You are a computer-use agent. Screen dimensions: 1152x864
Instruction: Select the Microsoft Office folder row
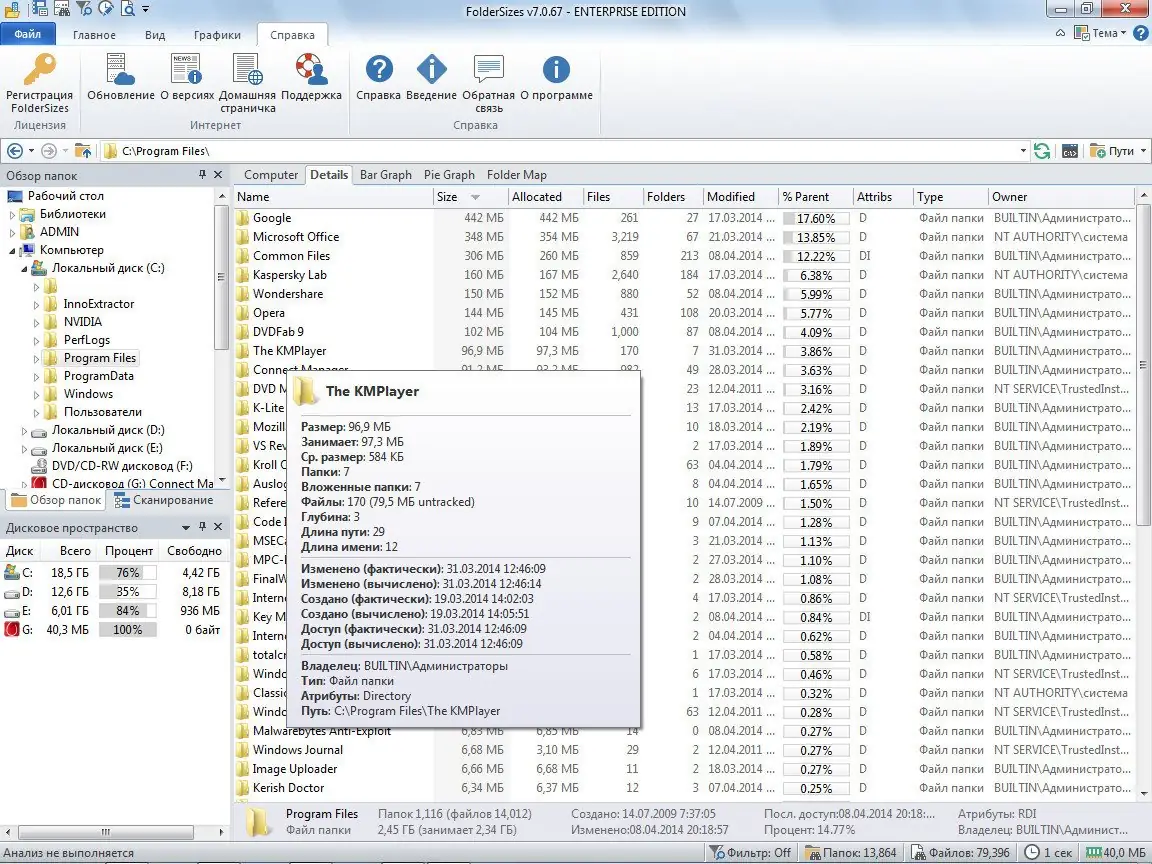[685, 237]
